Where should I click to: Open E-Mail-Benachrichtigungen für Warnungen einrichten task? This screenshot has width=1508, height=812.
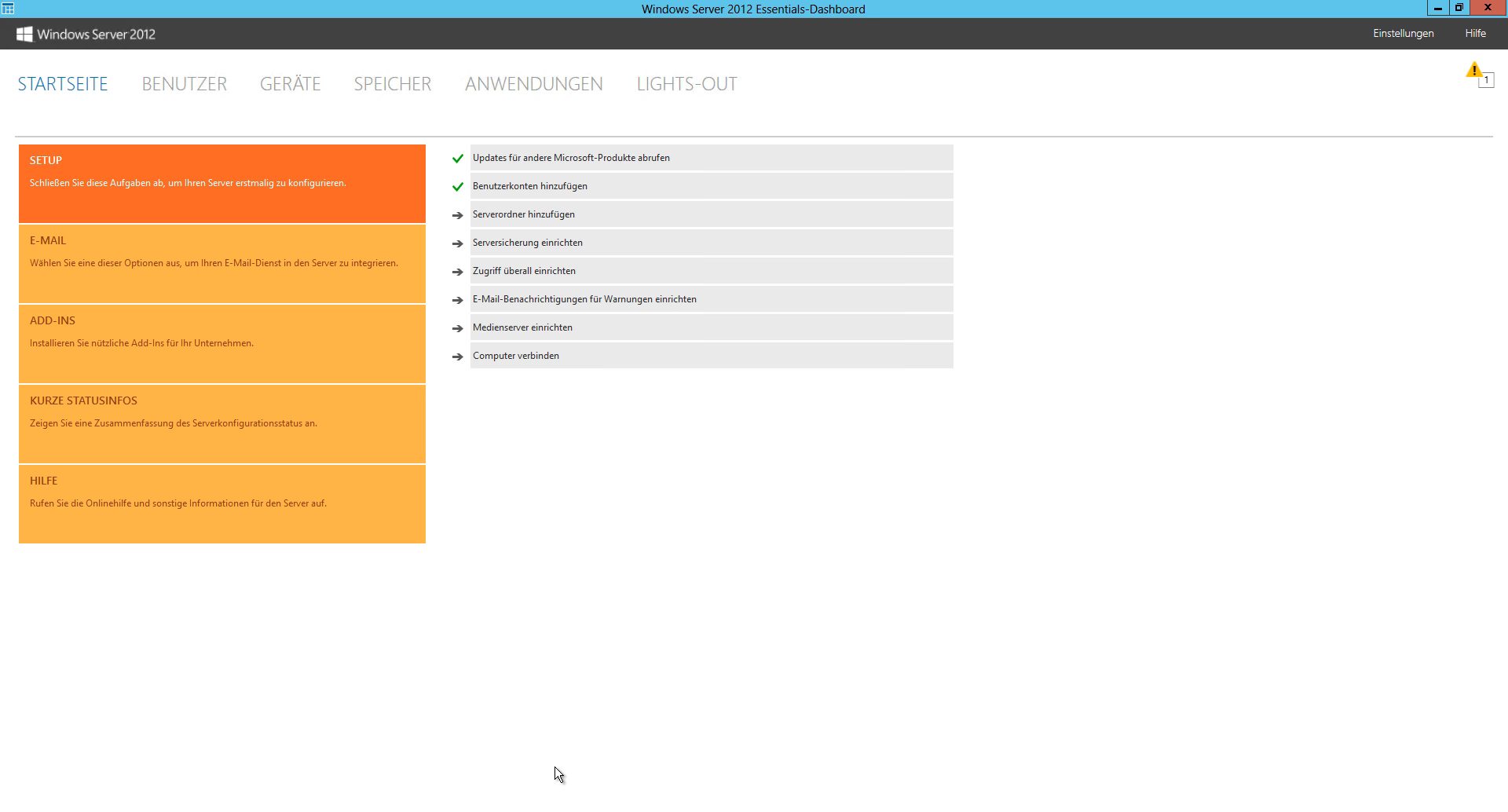pos(711,299)
